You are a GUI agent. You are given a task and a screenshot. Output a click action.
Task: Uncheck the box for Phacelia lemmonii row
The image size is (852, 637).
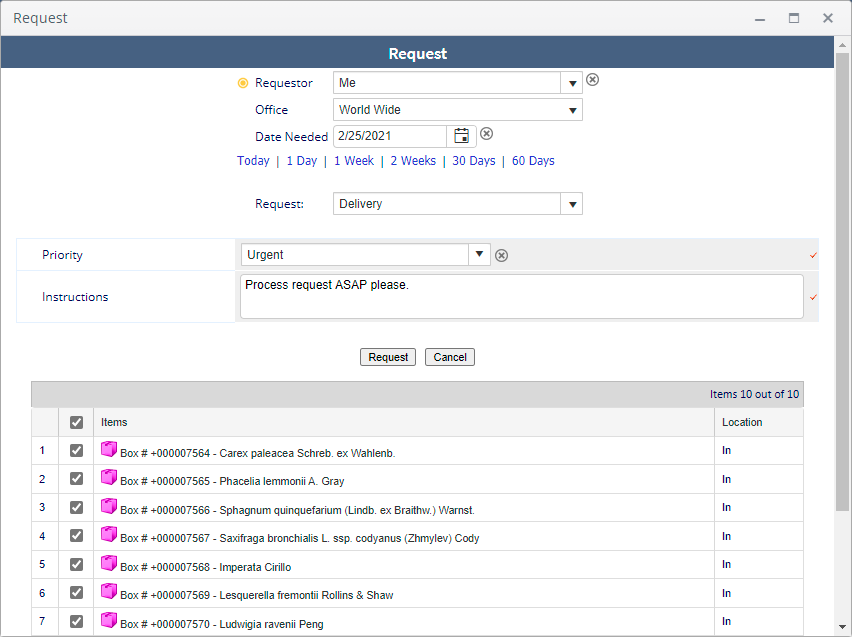pyautogui.click(x=77, y=479)
